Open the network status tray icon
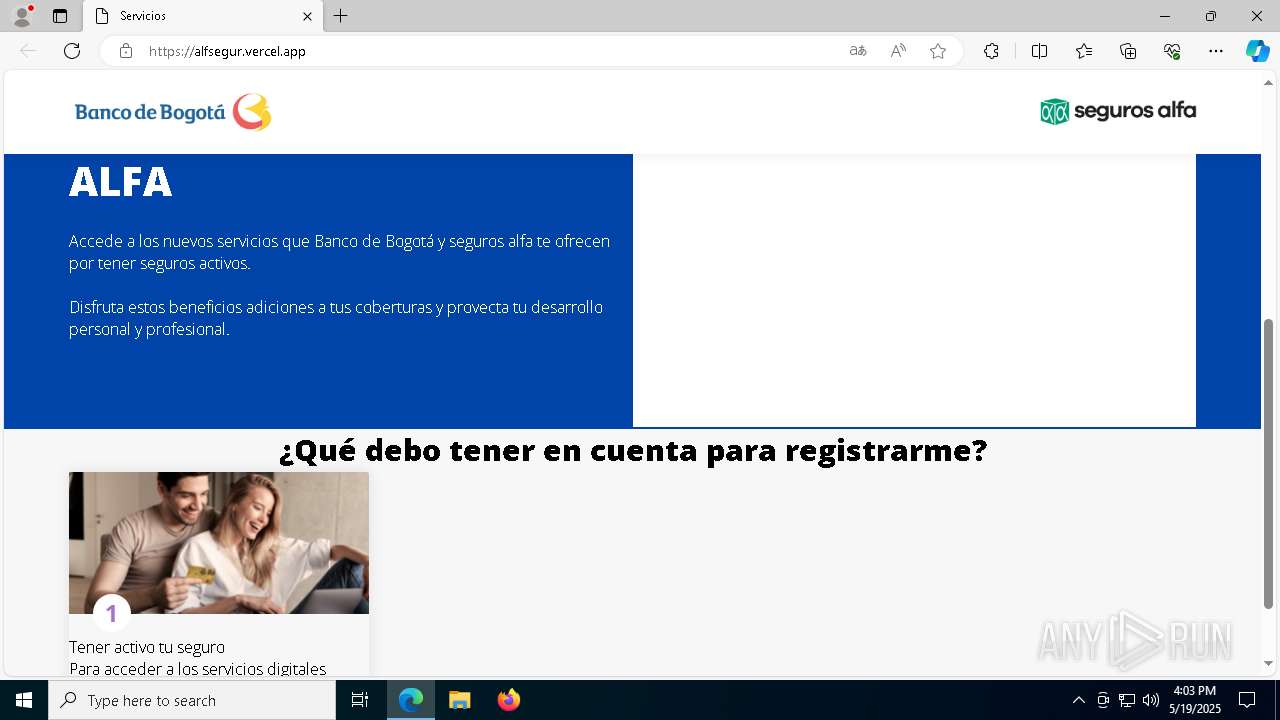This screenshot has height=720, width=1280. pos(1127,700)
